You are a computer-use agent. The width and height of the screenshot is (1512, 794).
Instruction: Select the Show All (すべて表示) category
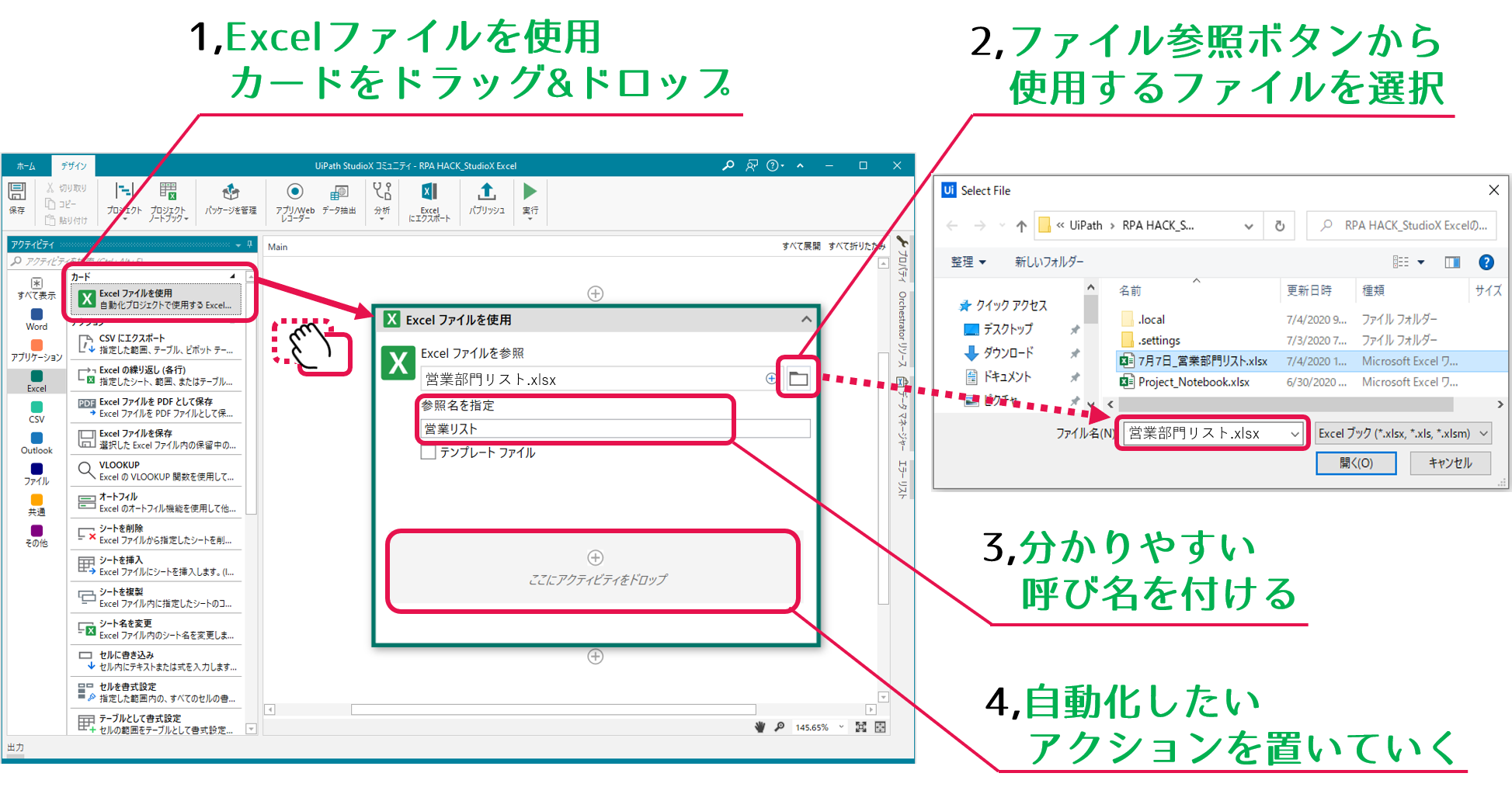36,288
